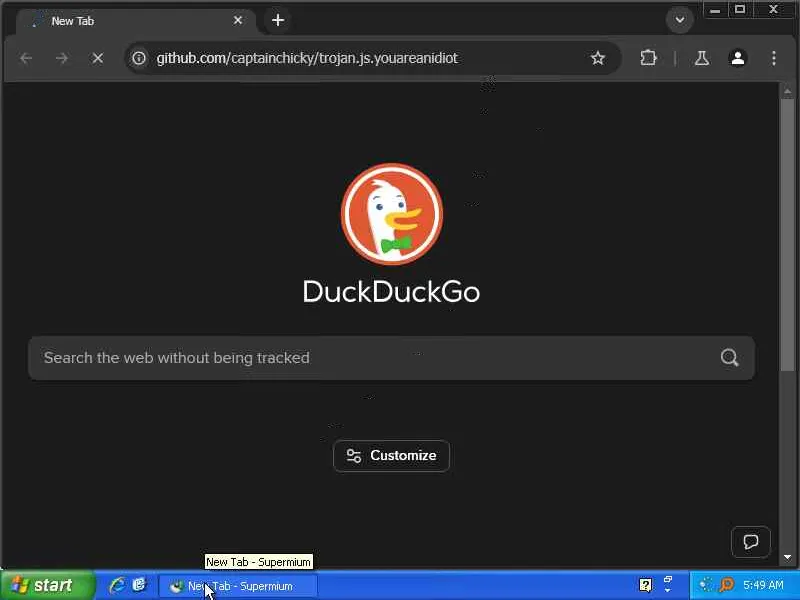Open a new tab with plus button
This screenshot has width=800, height=600.
pyautogui.click(x=278, y=20)
